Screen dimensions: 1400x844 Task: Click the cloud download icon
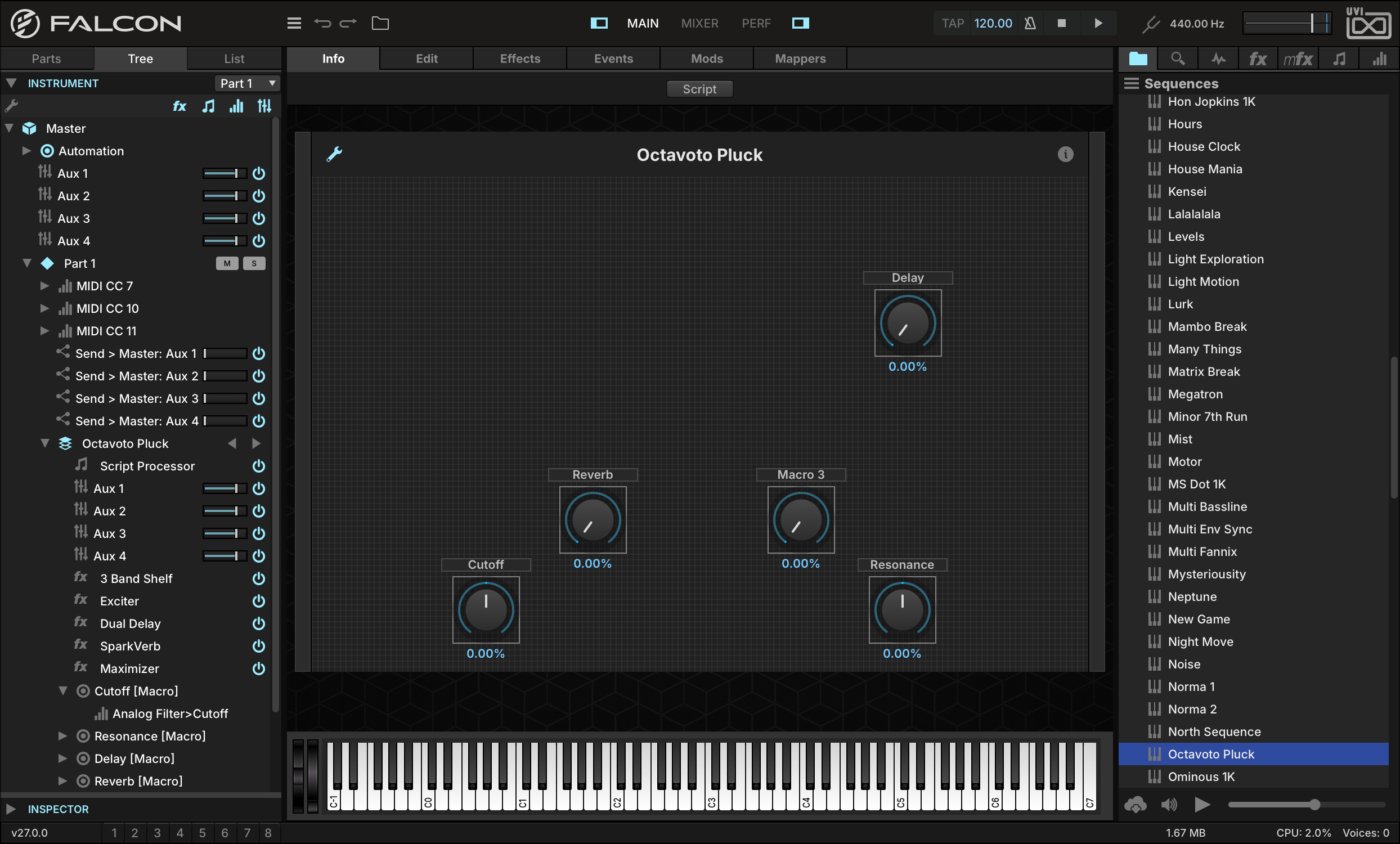(1135, 805)
